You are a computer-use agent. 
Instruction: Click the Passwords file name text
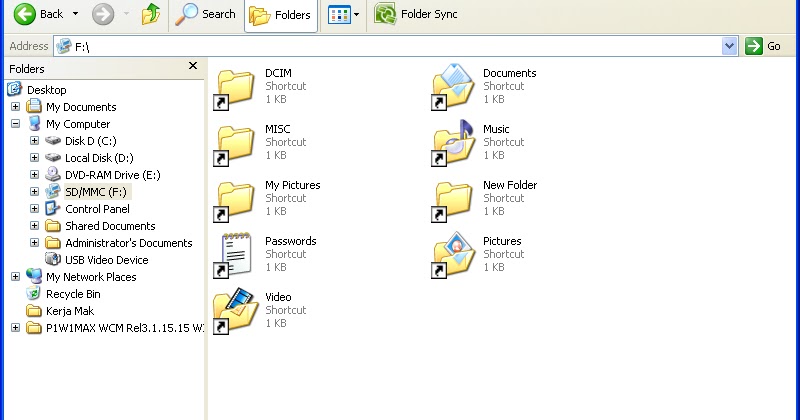pyautogui.click(x=290, y=241)
